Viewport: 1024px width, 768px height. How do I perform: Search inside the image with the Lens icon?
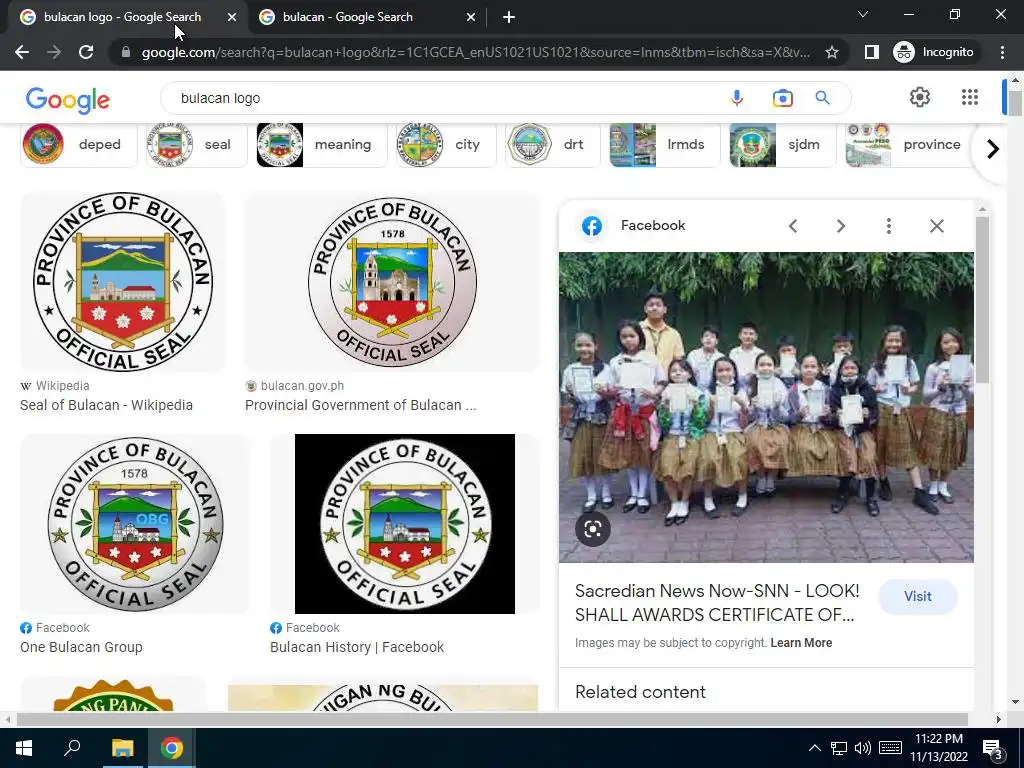(x=593, y=529)
